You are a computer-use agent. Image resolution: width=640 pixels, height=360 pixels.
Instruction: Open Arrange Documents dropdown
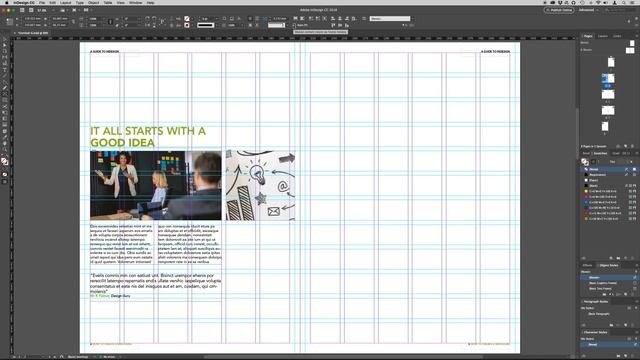click(x=87, y=10)
